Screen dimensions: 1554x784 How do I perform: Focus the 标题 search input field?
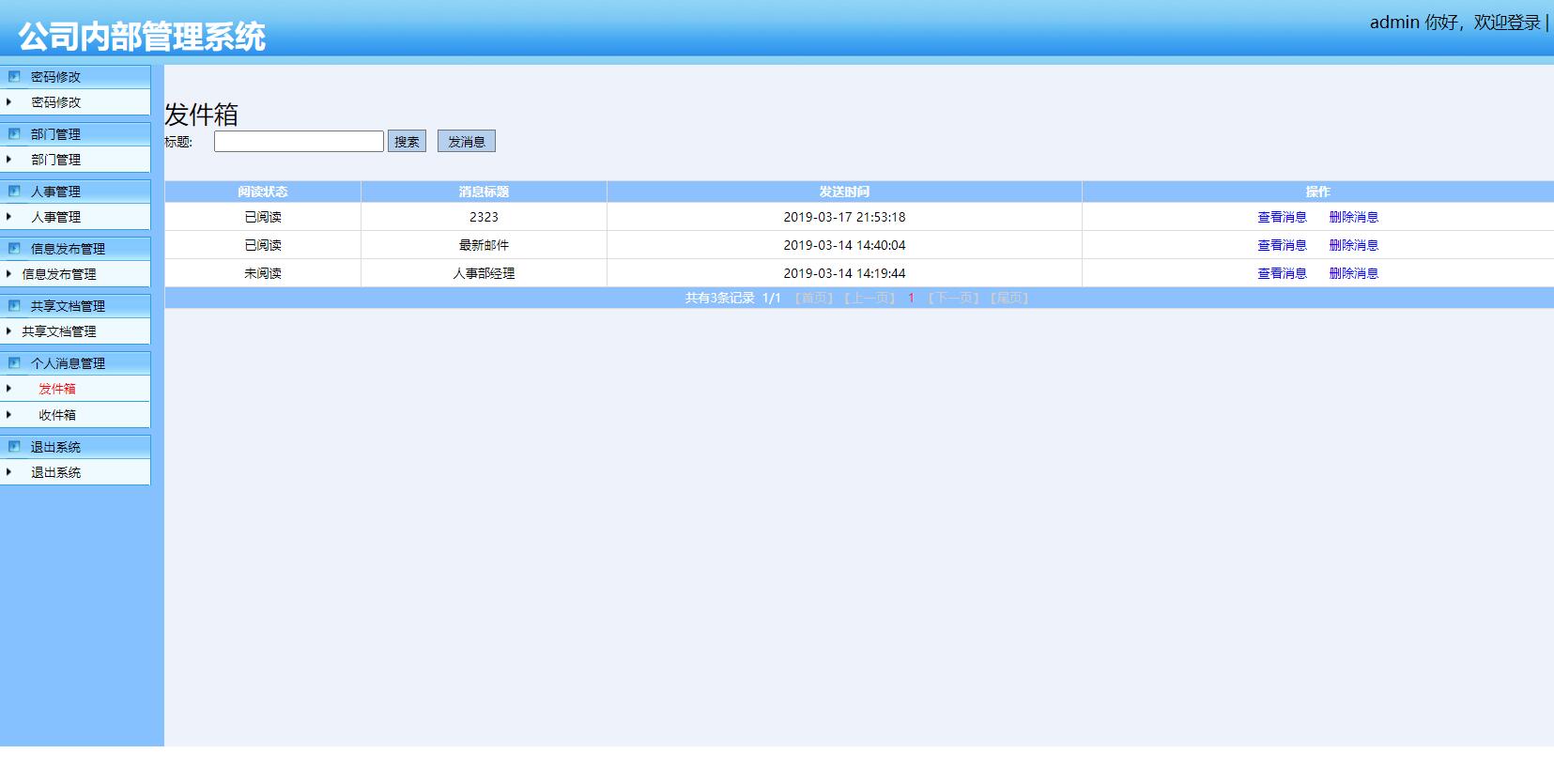pyautogui.click(x=299, y=142)
